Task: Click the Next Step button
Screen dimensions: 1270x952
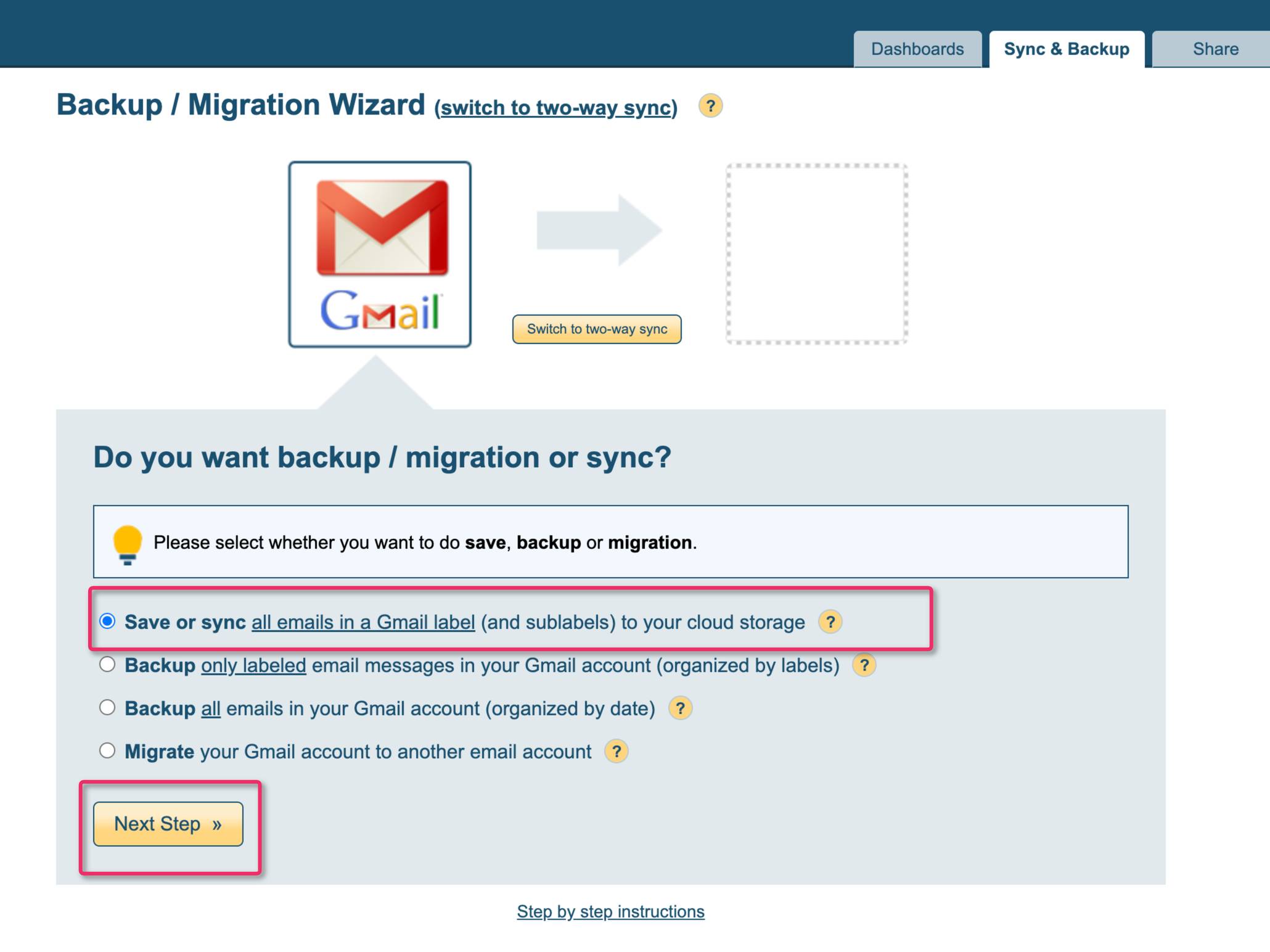Action: click(168, 824)
